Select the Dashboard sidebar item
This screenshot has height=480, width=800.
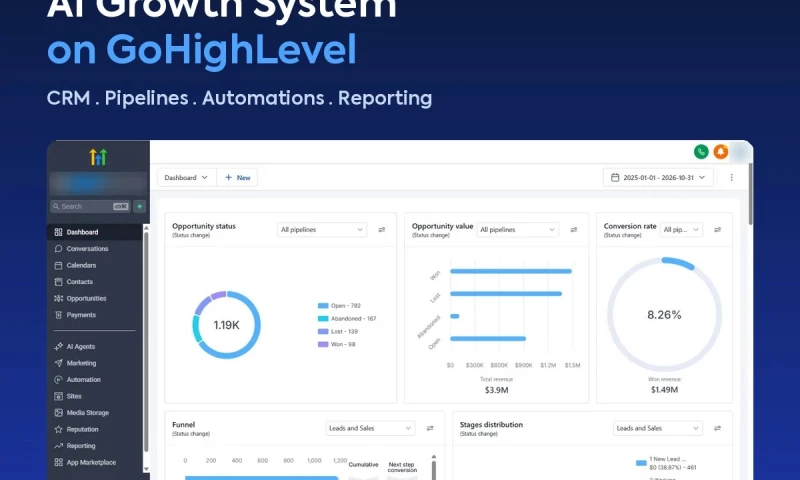94,232
